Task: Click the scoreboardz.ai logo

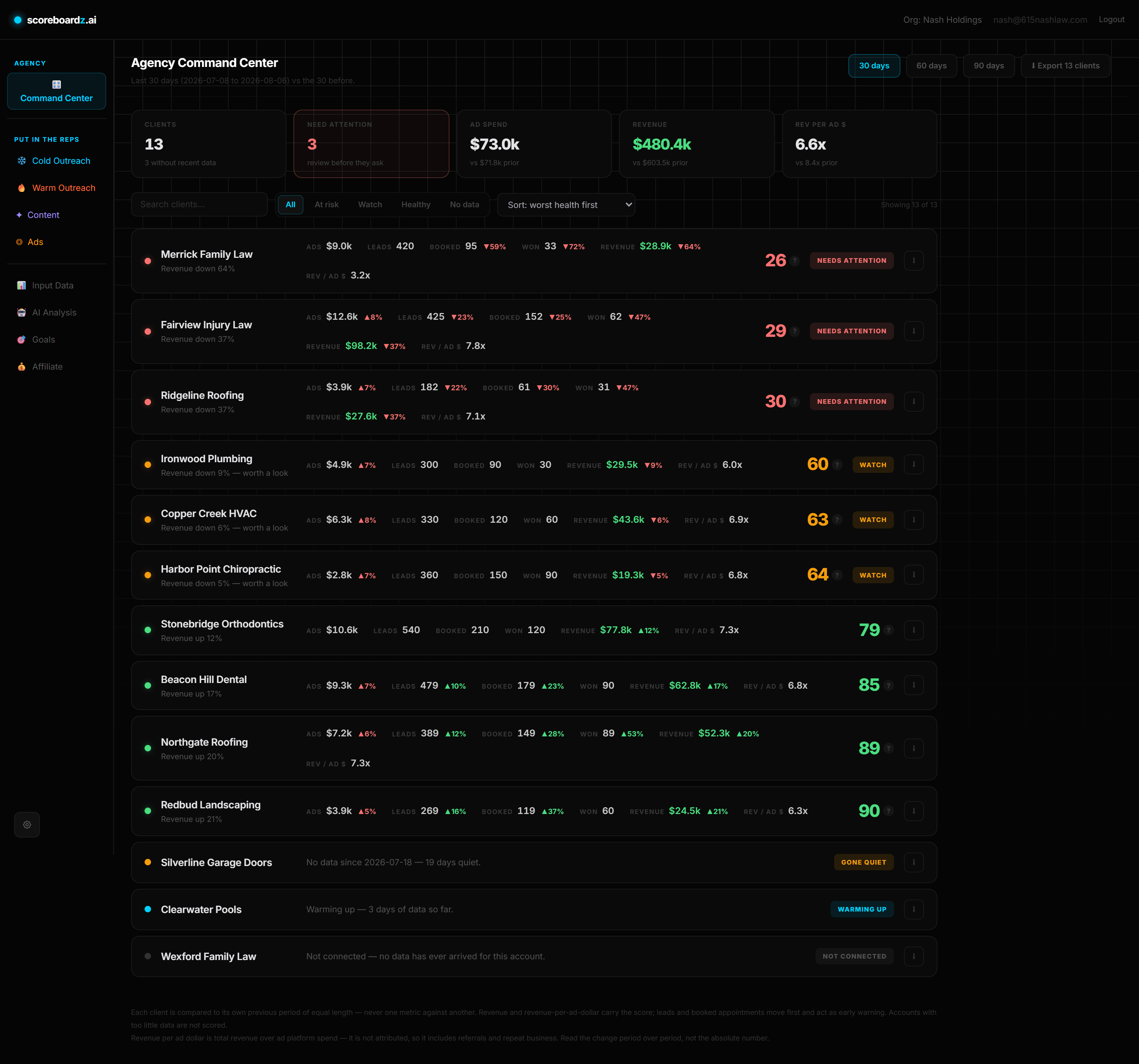Action: (55, 20)
